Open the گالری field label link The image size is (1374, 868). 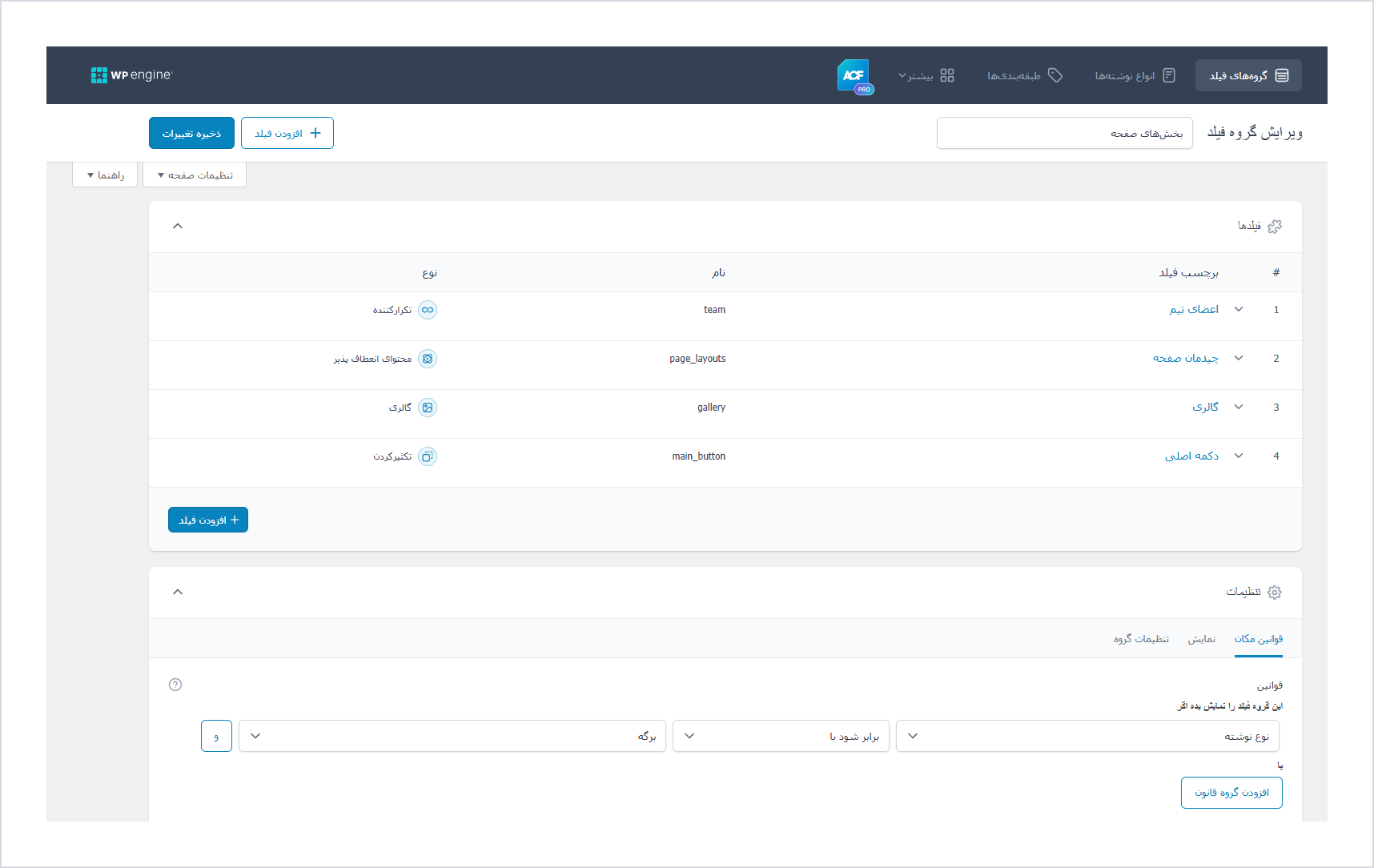tap(1205, 407)
